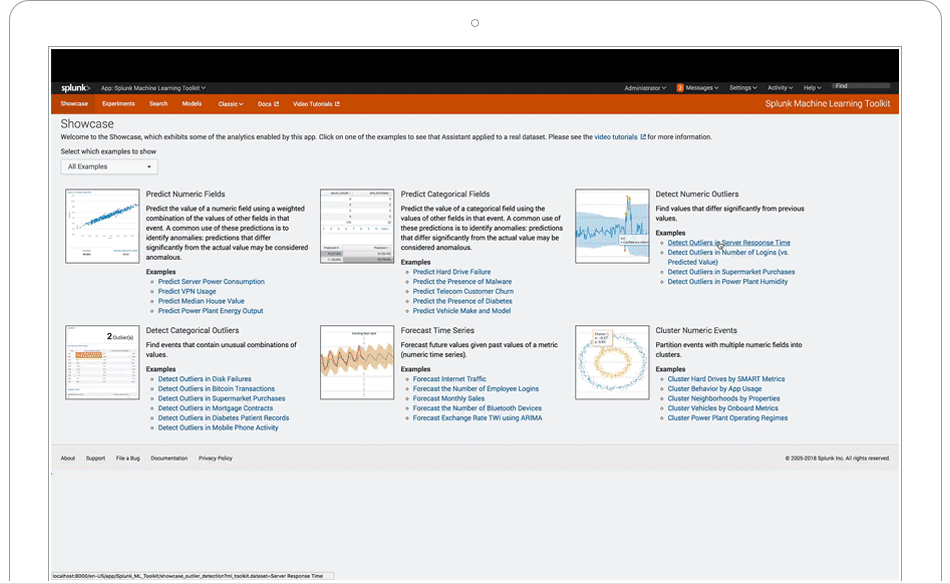The width and height of the screenshot is (950, 584).
Task: Open the Messages notification badge
Action: tap(680, 88)
